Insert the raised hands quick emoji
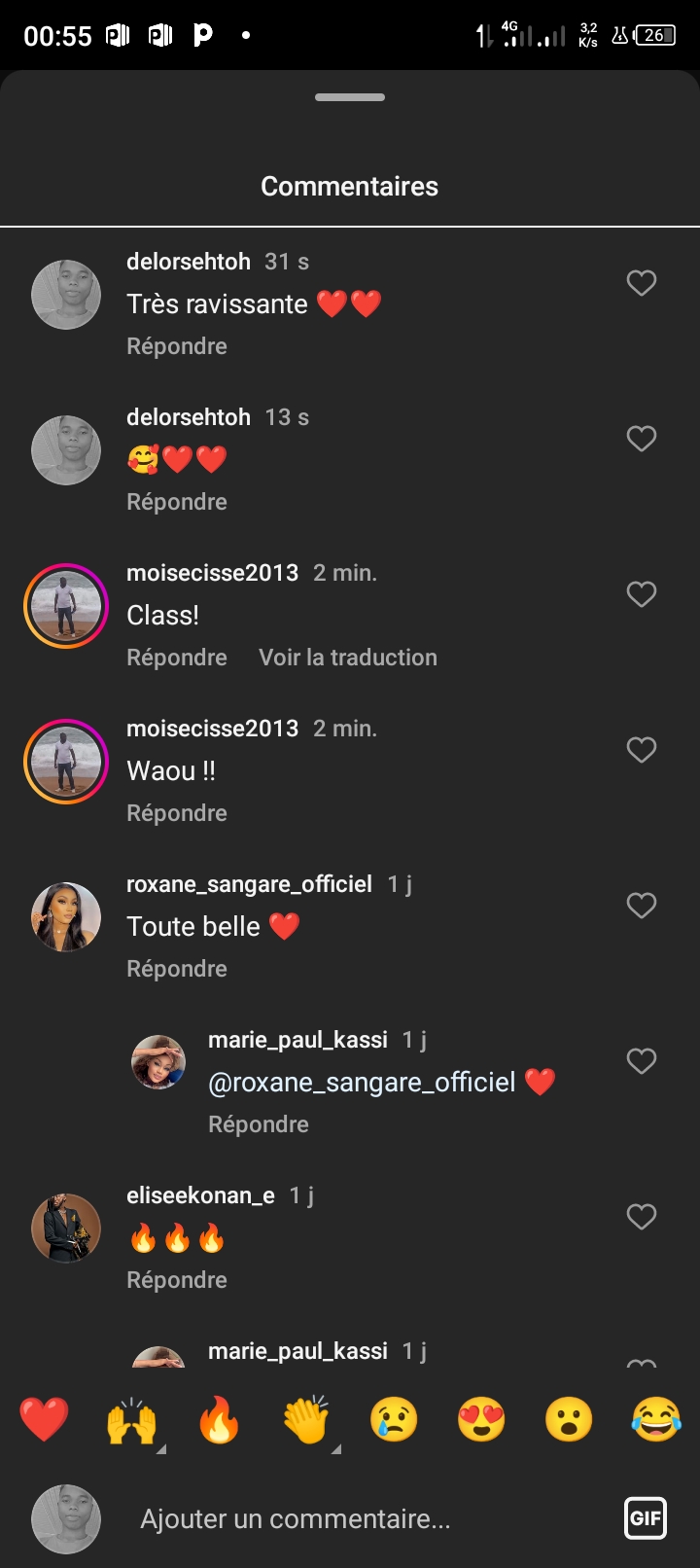 point(132,1420)
